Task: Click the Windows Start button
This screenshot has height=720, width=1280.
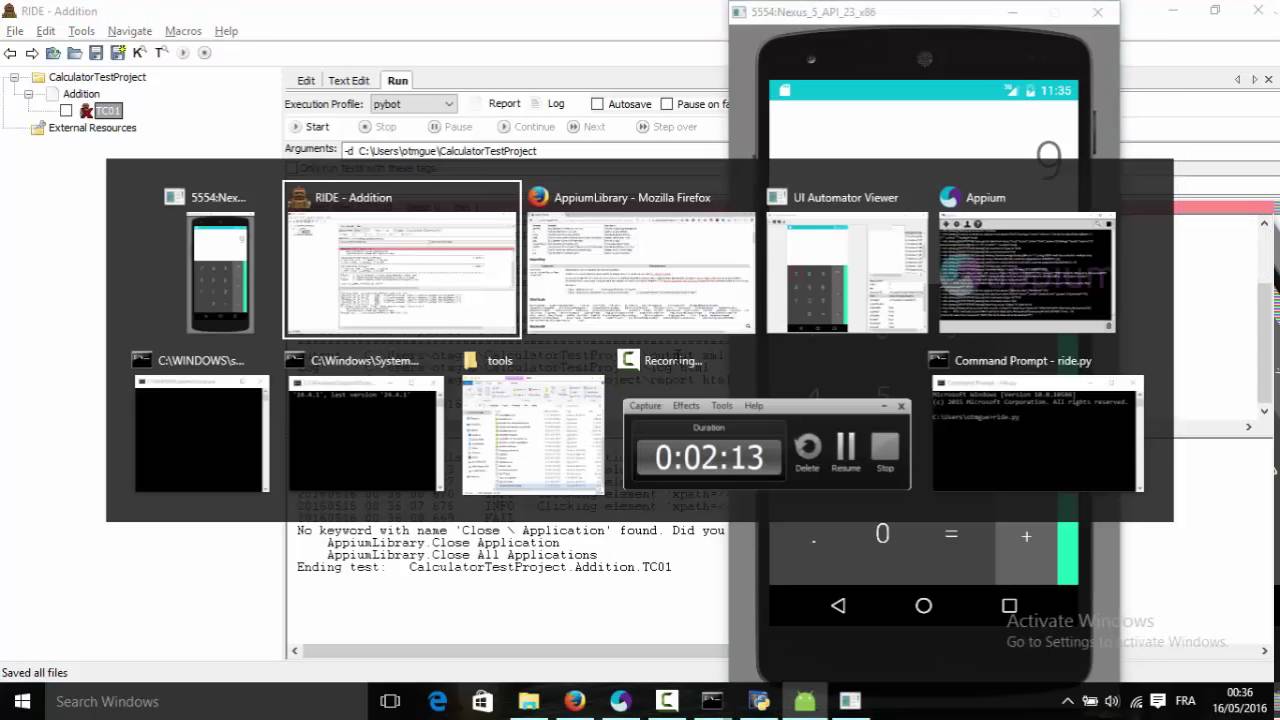Action: [x=22, y=701]
